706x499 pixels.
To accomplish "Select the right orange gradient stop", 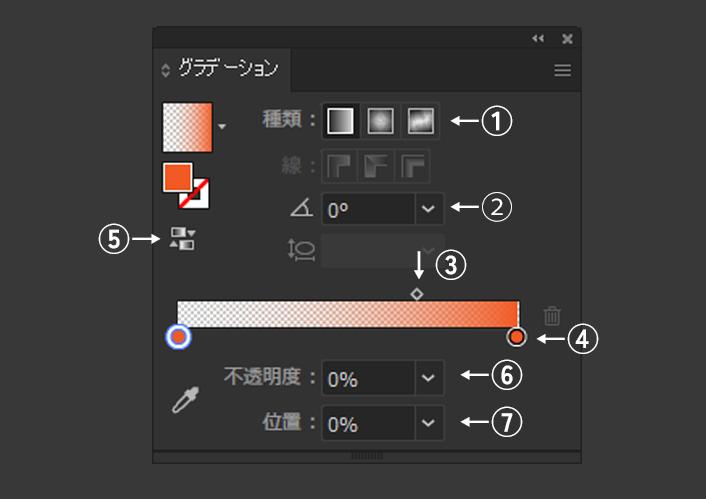I will [516, 336].
